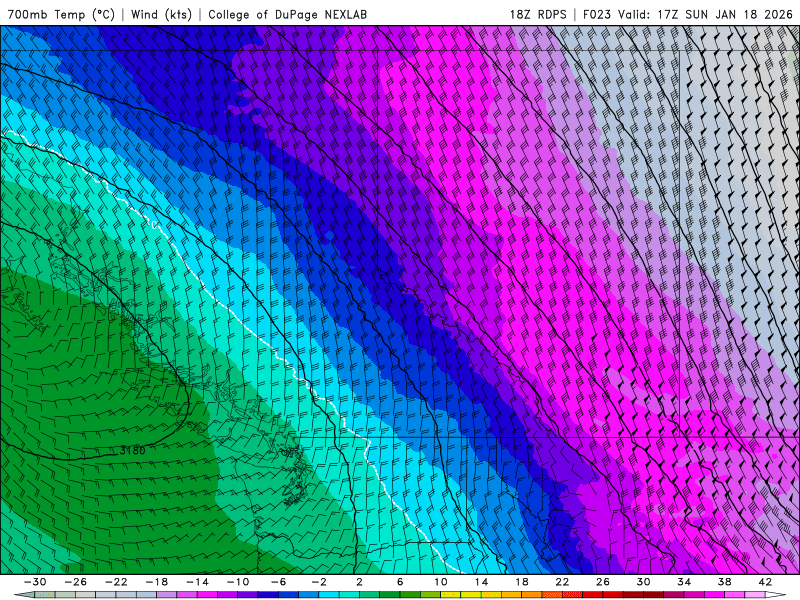Viewport: 800px width, 600px height.
Task: Click 'College of DuPage NEXLAB' header text
Action: (x=288, y=14)
